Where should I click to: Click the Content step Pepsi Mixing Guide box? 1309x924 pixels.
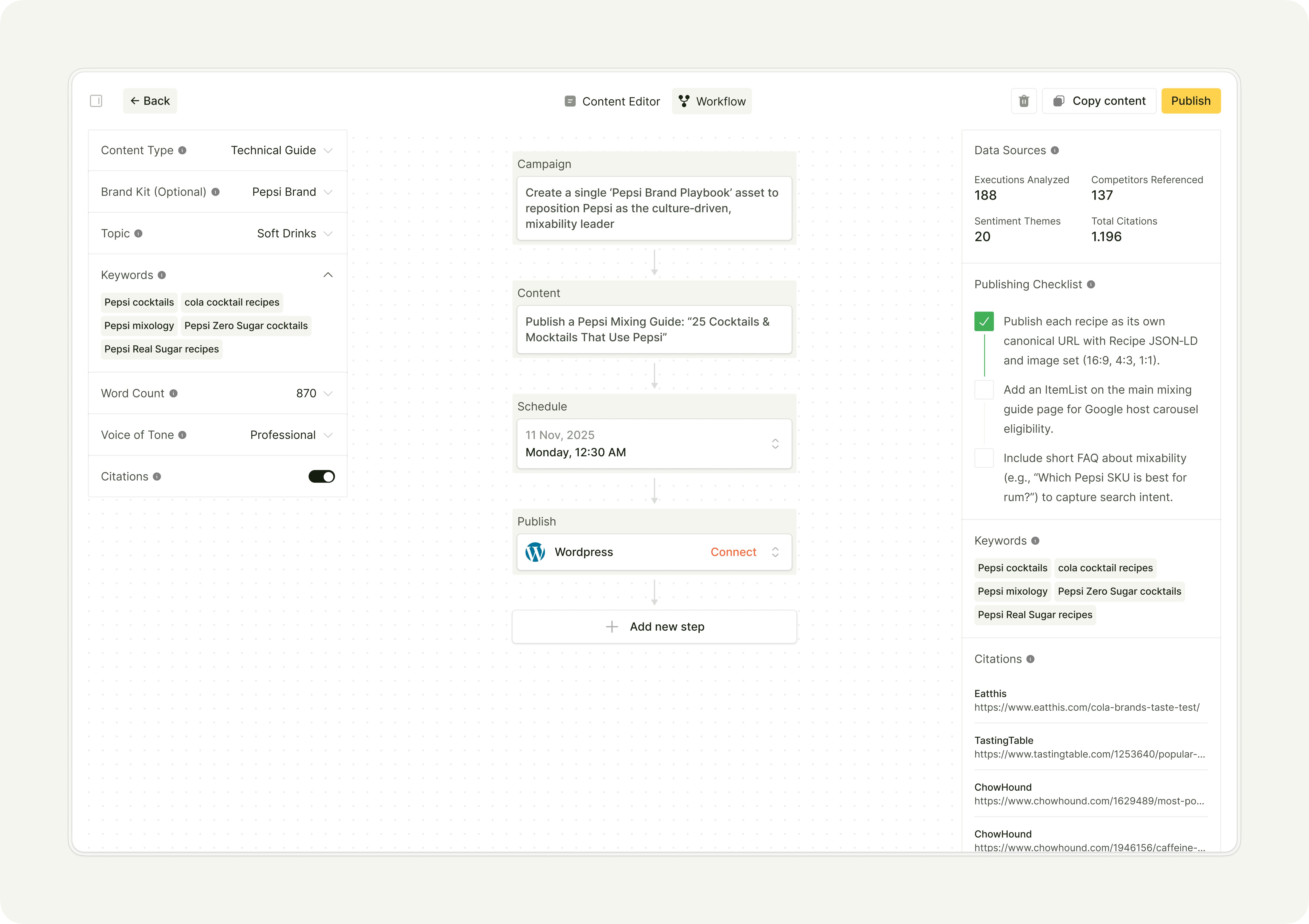[x=654, y=329]
